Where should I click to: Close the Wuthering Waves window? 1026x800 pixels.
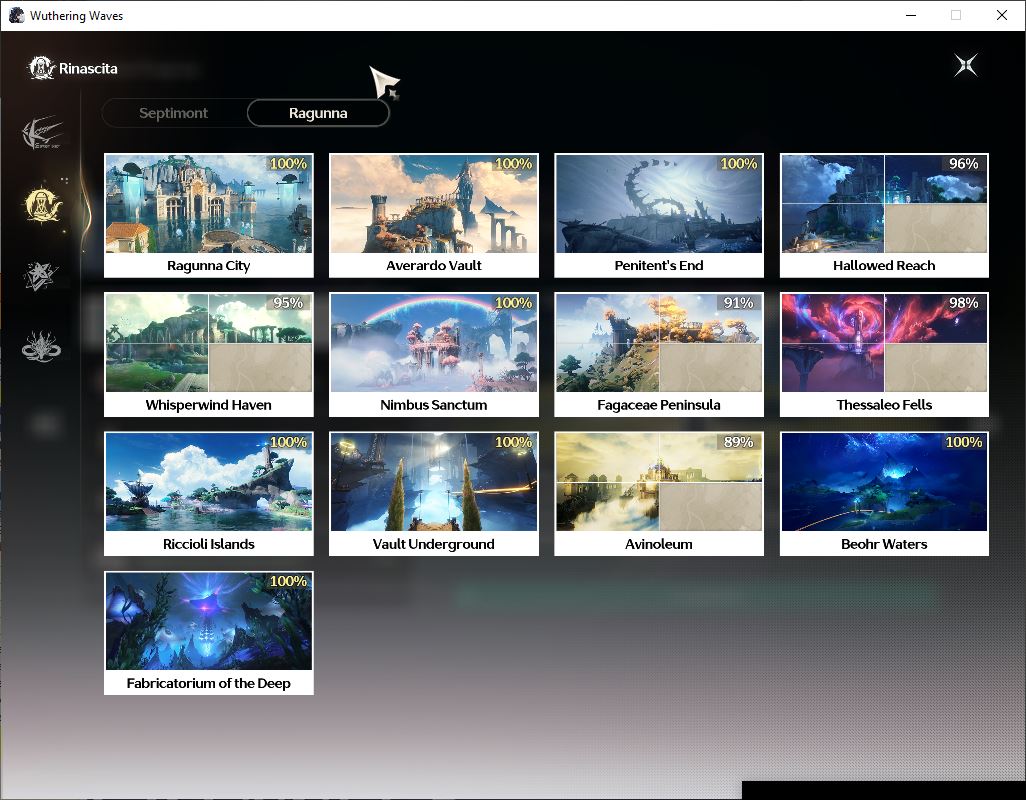point(1002,15)
